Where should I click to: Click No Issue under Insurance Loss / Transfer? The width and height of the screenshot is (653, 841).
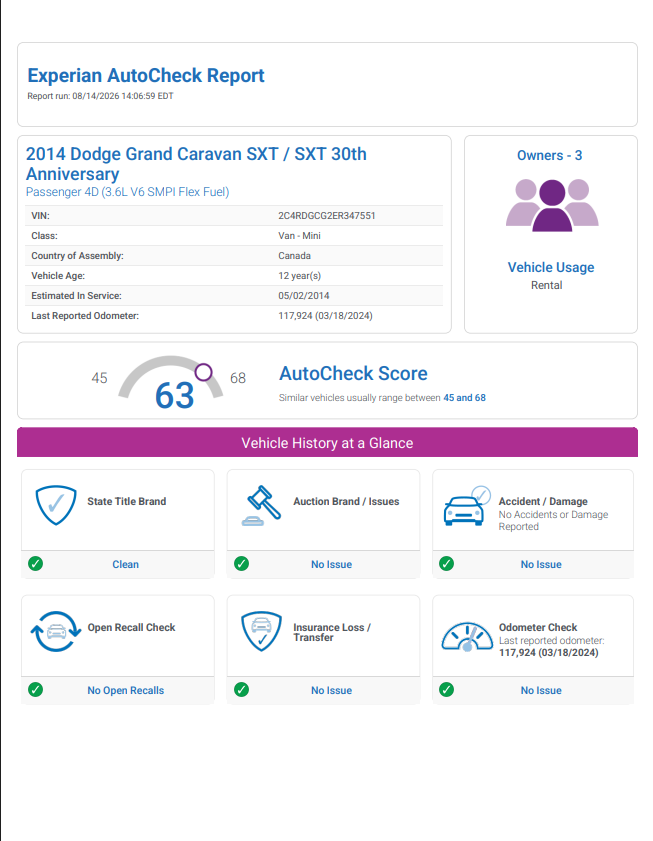(332, 690)
